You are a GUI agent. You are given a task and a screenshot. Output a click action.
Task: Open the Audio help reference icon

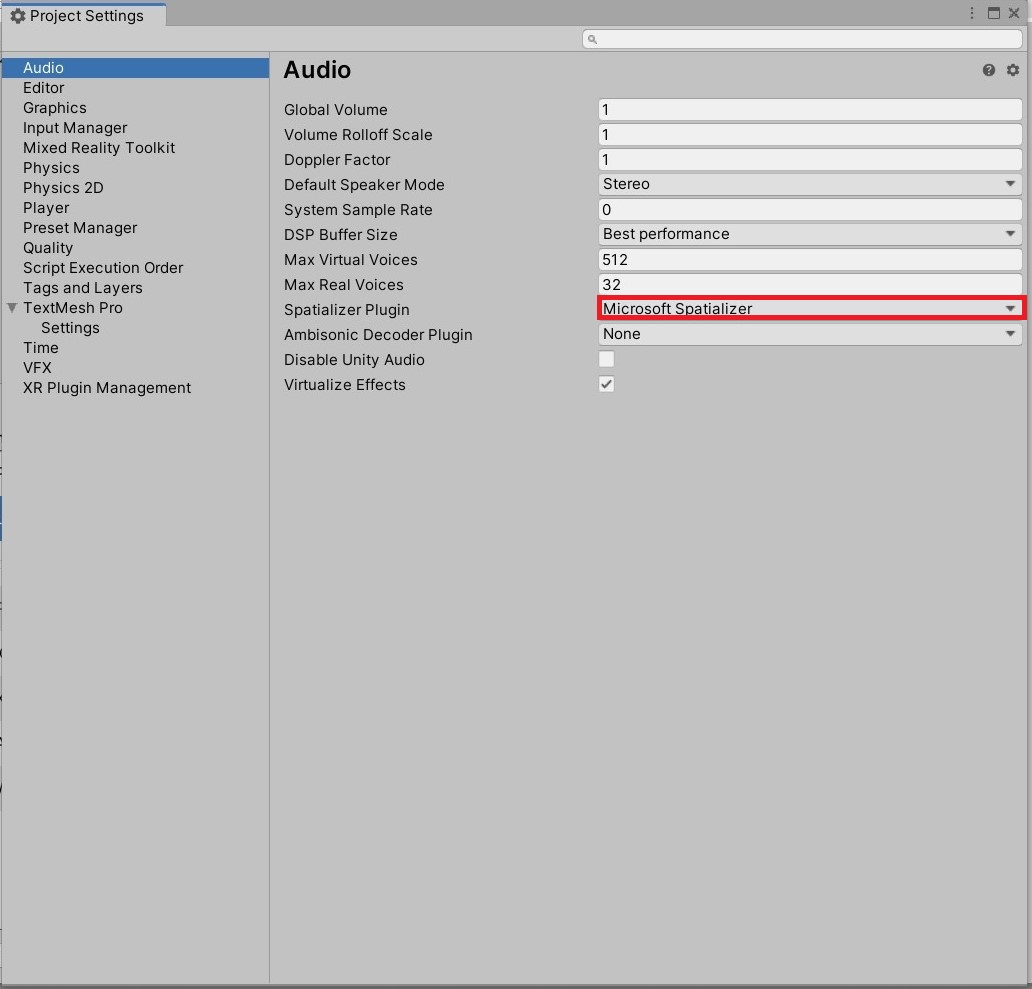coord(989,70)
